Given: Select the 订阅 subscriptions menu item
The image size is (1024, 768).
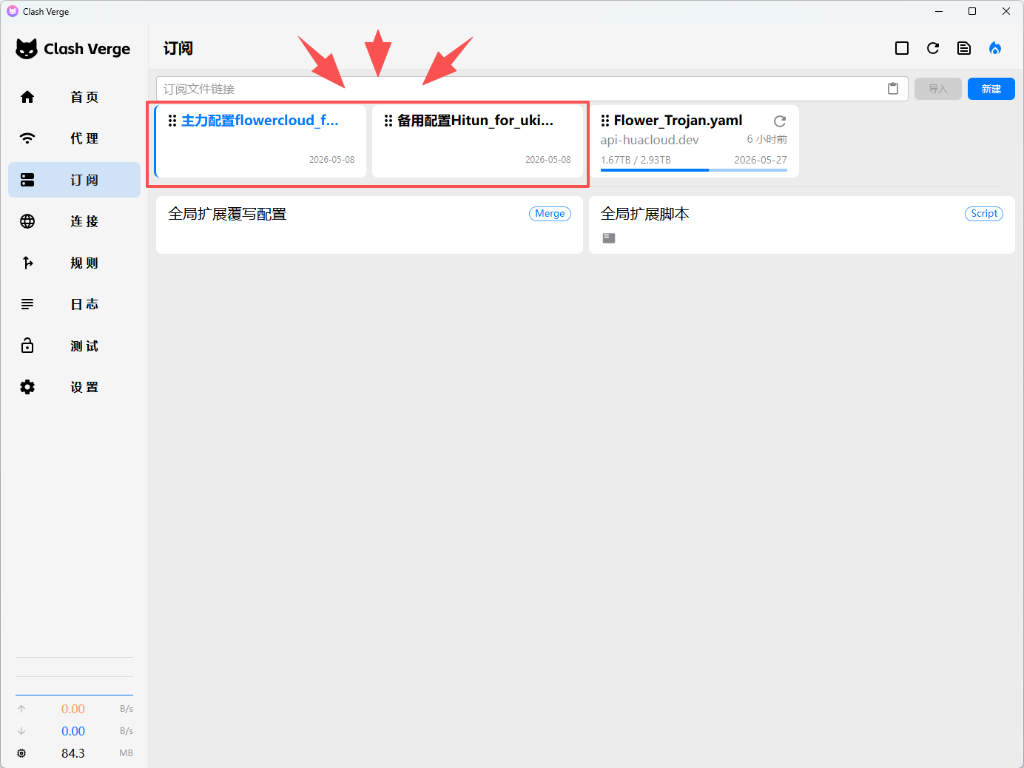Looking at the screenshot, I should tap(74, 180).
